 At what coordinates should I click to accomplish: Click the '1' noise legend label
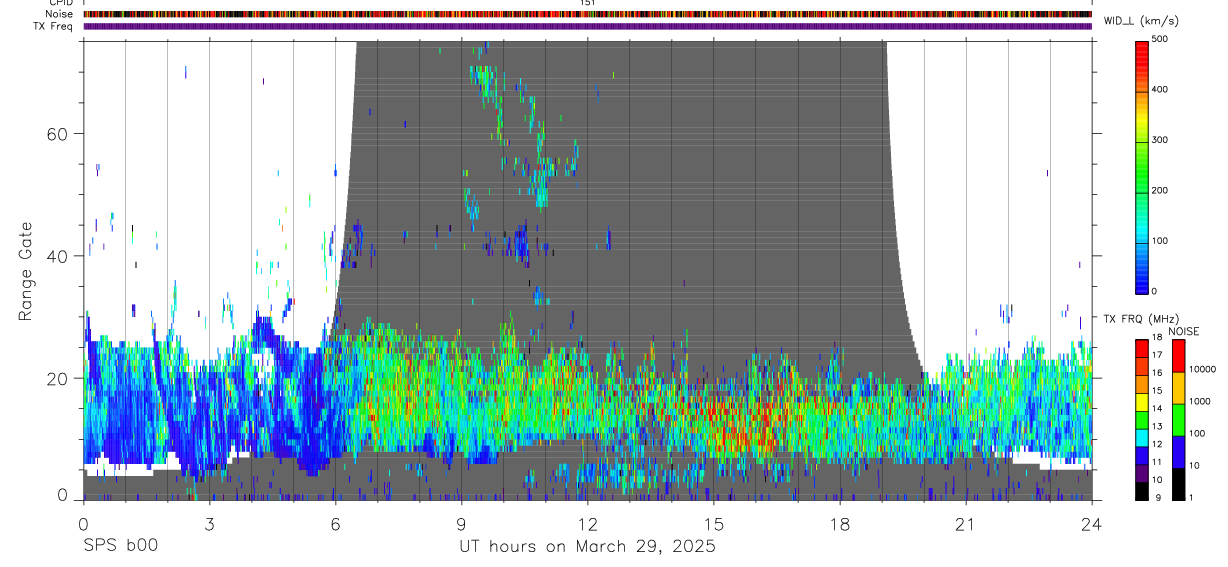point(1191,497)
